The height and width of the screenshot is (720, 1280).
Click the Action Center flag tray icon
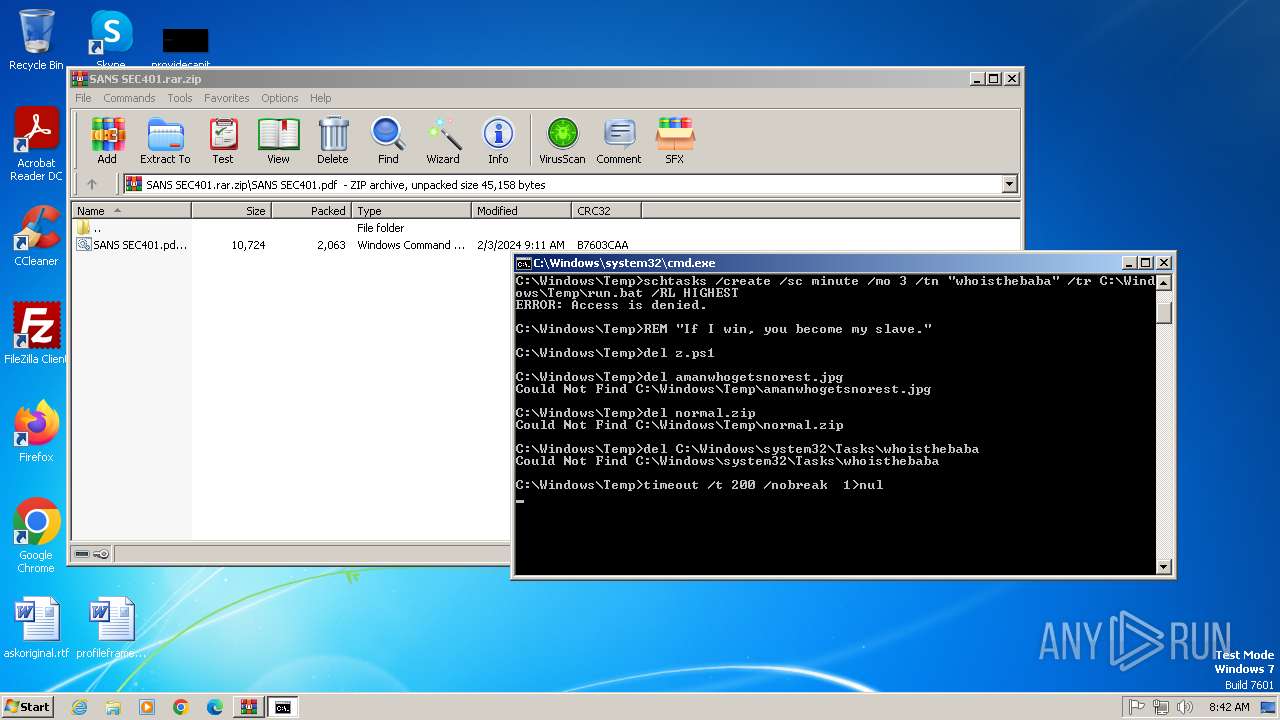click(x=1137, y=707)
